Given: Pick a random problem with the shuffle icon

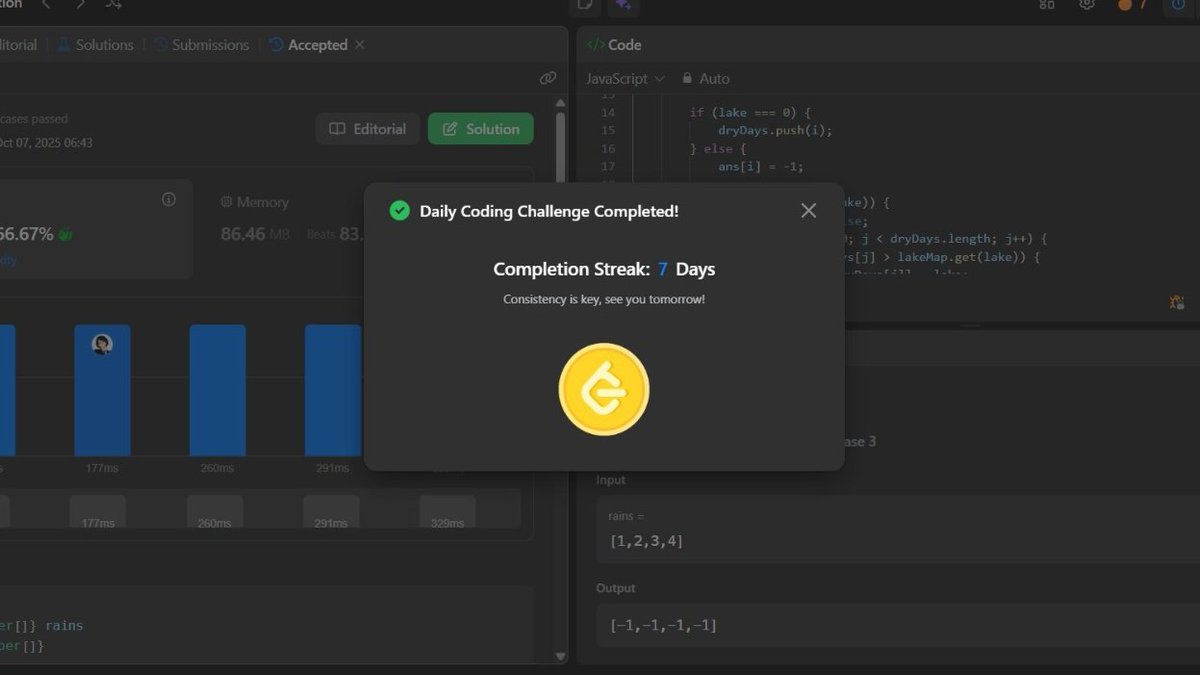Looking at the screenshot, I should 114,5.
